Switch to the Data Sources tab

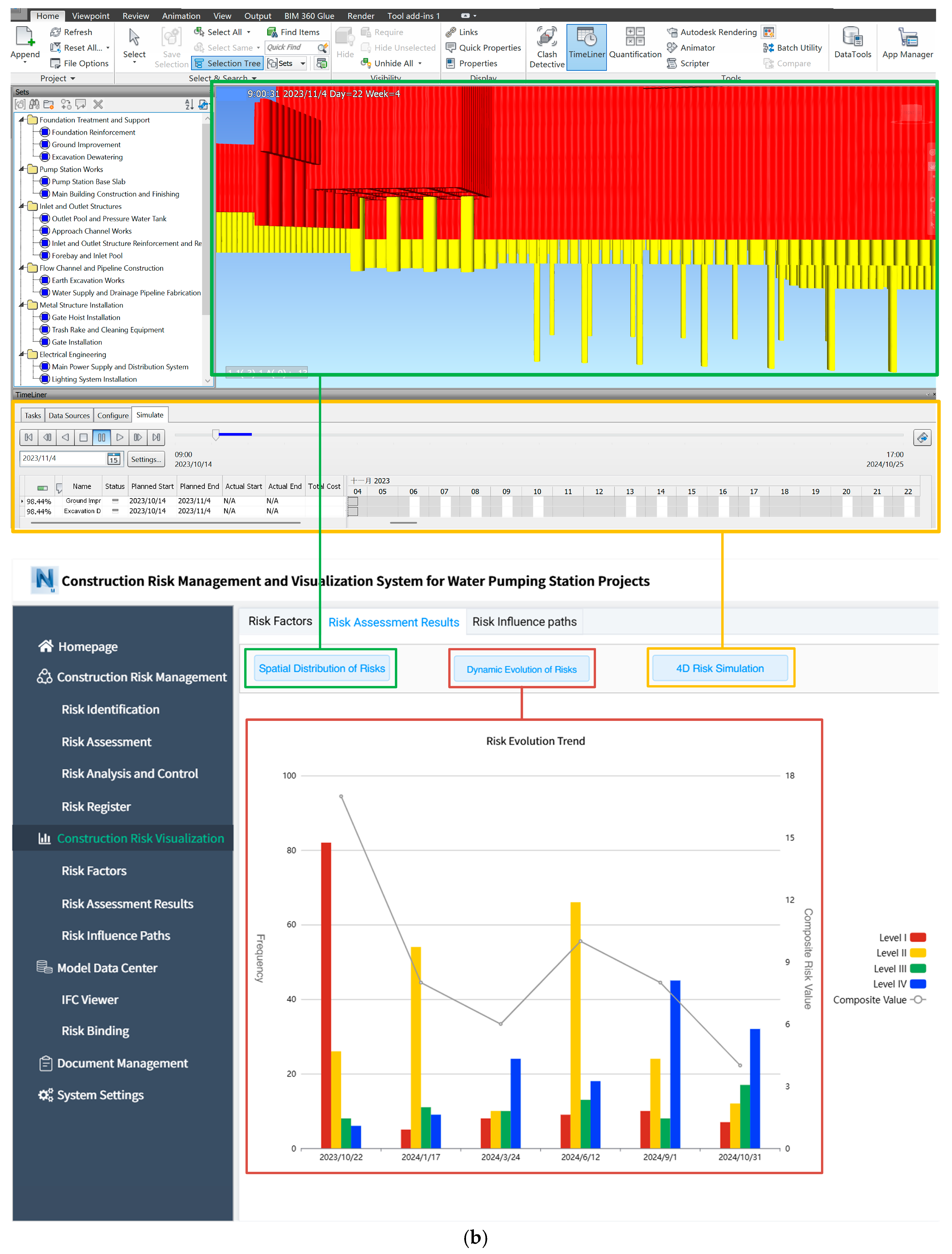coord(69,415)
